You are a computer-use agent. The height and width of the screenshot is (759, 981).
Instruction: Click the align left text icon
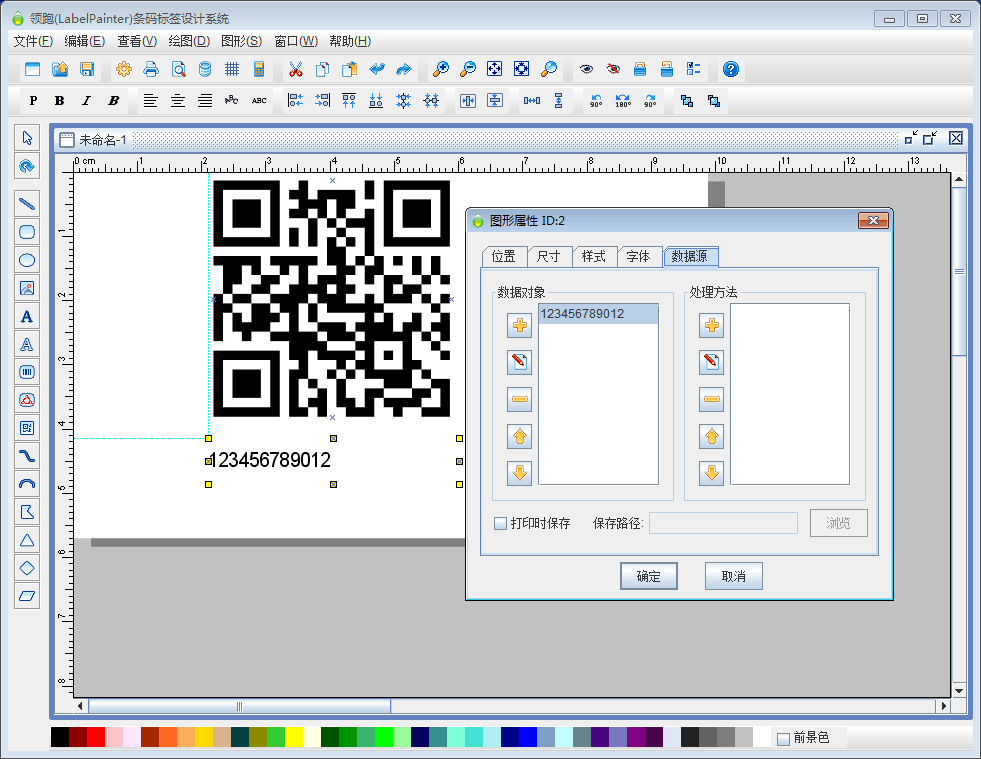(x=150, y=100)
